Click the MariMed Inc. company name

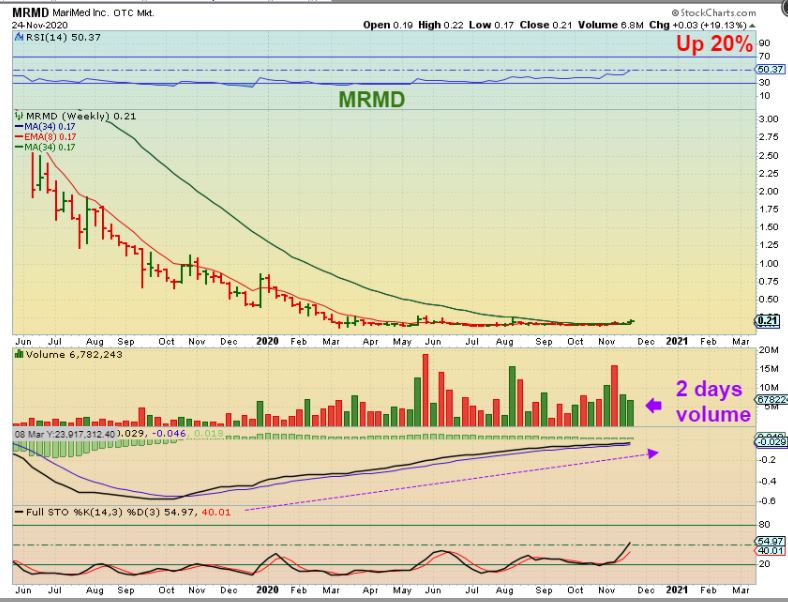click(x=80, y=13)
